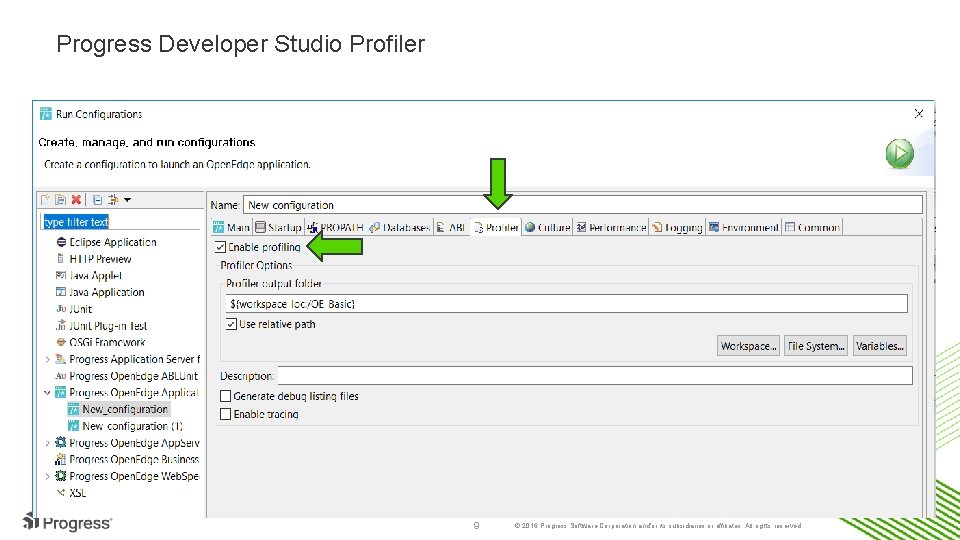Switch to the Main tab
The height and width of the screenshot is (540, 960).
(x=231, y=227)
